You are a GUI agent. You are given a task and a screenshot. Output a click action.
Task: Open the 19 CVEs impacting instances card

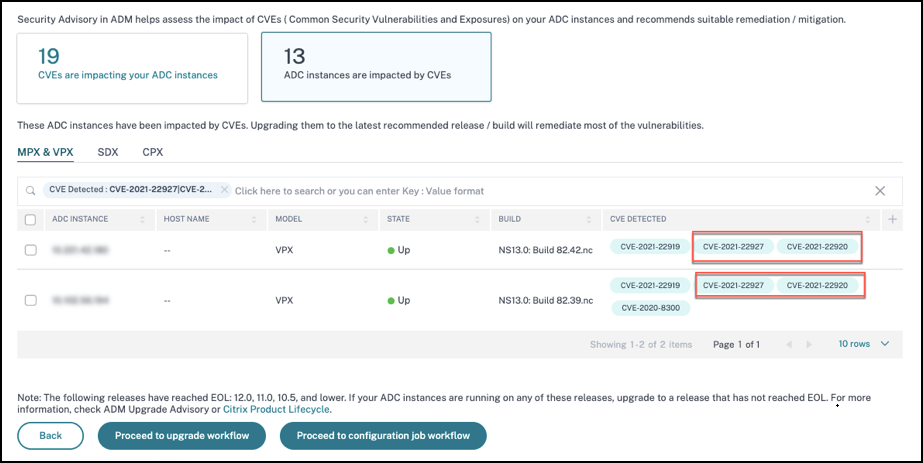click(x=132, y=68)
